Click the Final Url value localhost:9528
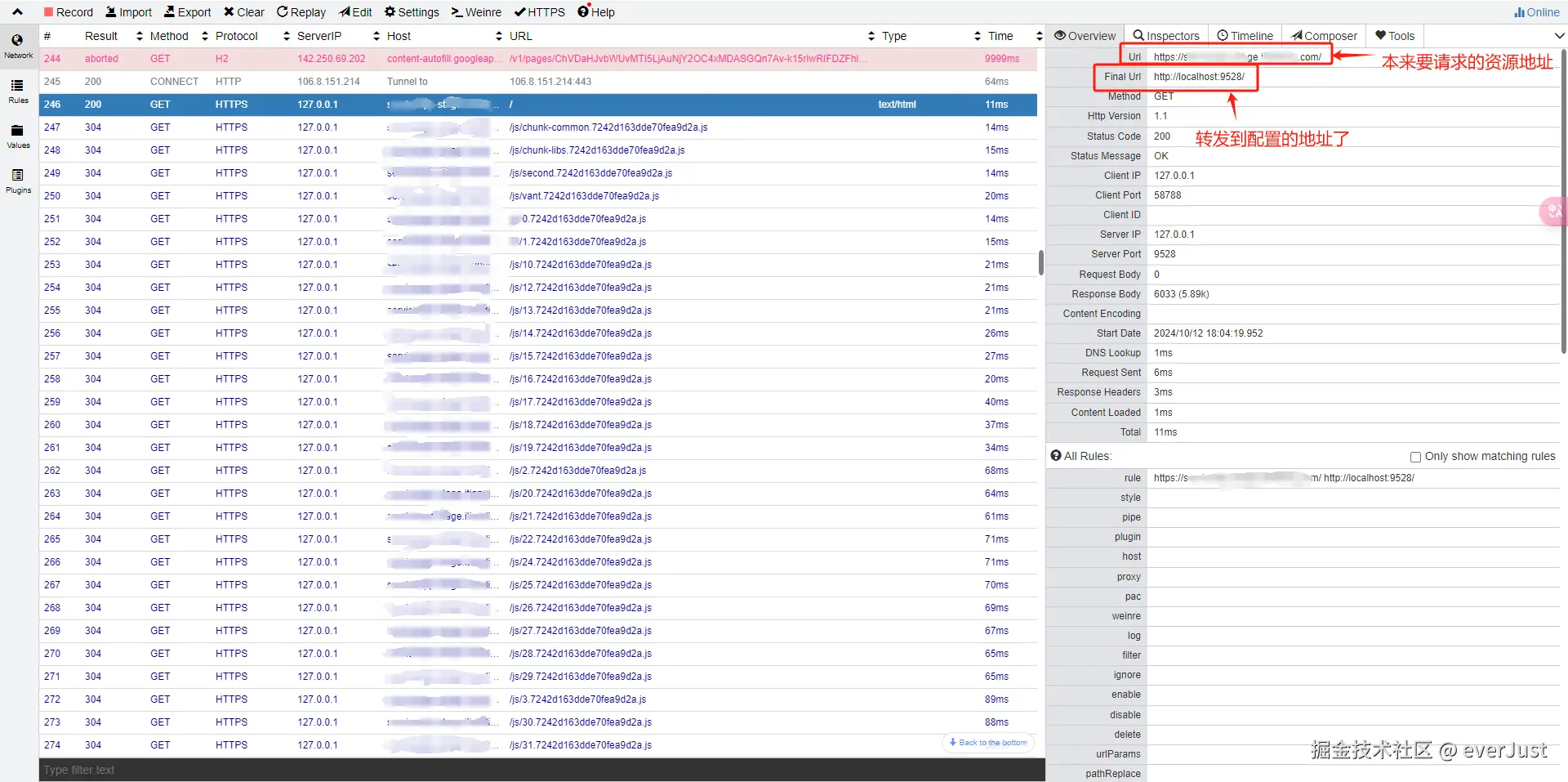1568x782 pixels. [1199, 77]
